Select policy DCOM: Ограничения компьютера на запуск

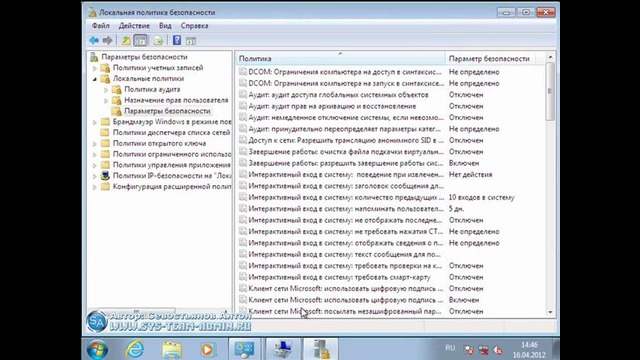tap(346, 83)
